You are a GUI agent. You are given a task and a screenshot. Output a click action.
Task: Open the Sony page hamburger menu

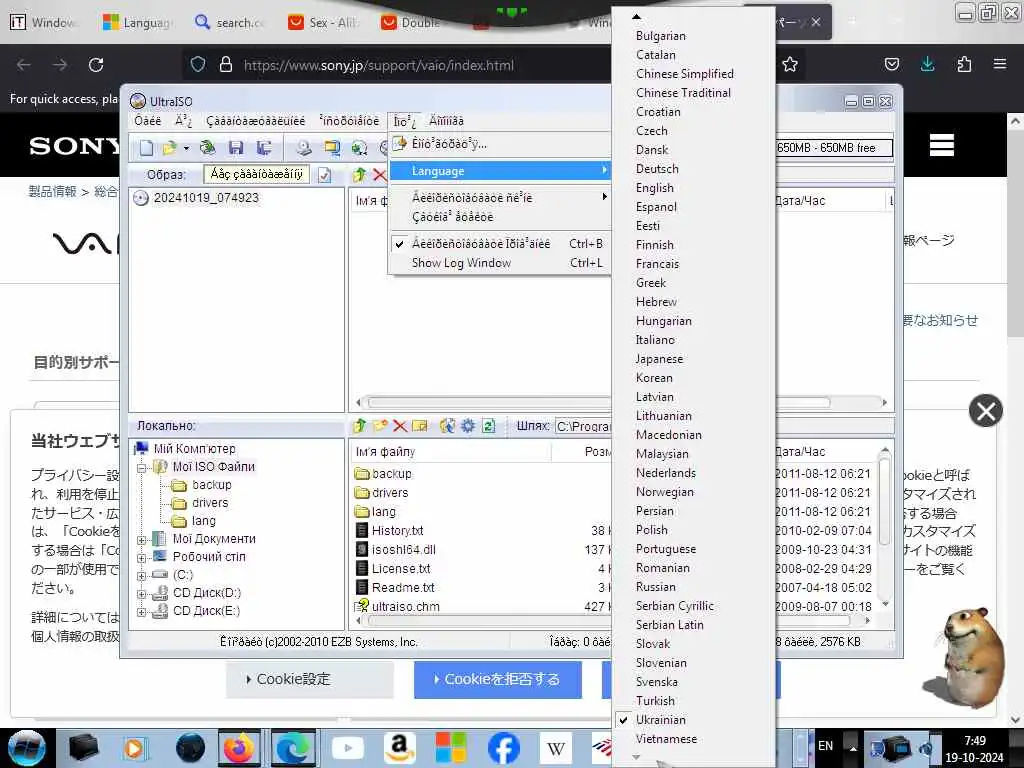coord(941,145)
